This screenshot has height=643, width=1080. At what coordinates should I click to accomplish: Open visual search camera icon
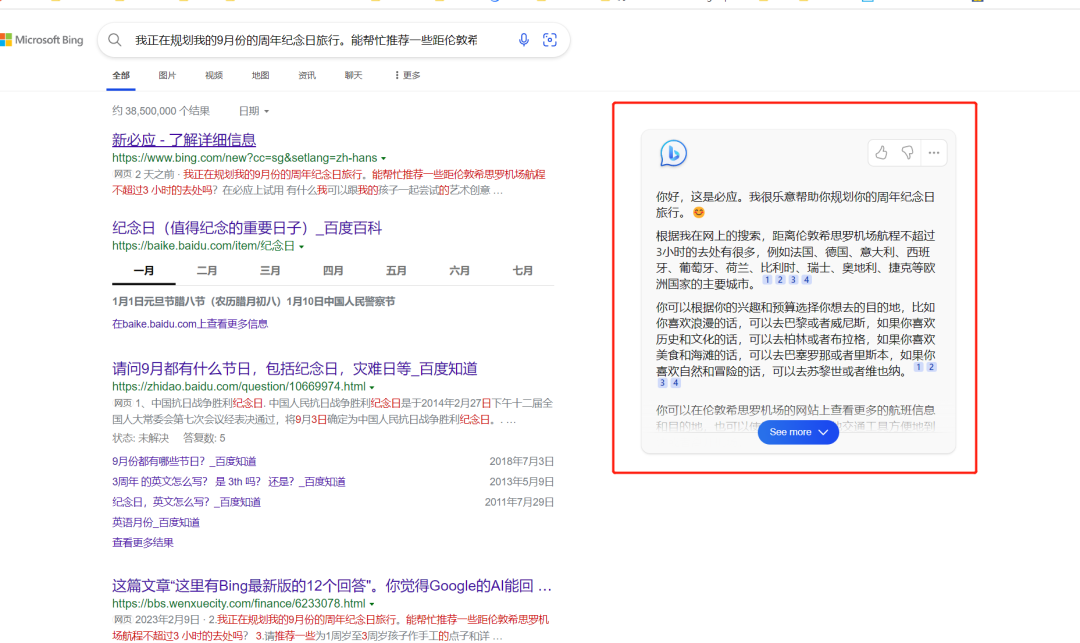550,40
